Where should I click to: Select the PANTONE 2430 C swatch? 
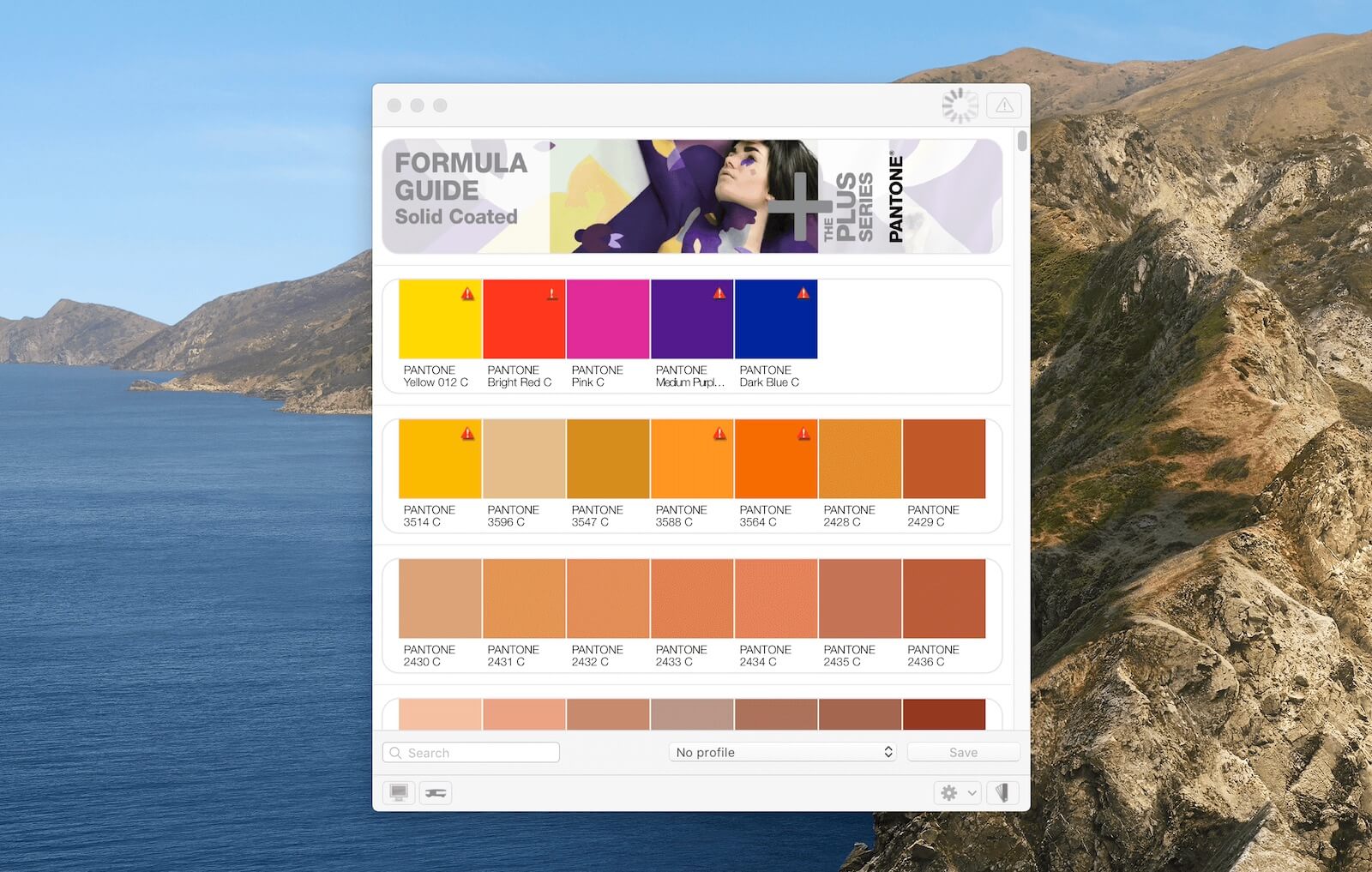pos(440,598)
